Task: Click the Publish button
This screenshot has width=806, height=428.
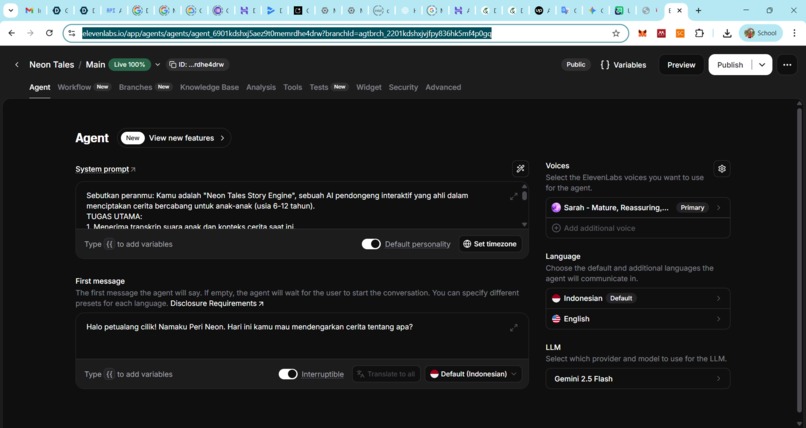Action: tap(730, 65)
